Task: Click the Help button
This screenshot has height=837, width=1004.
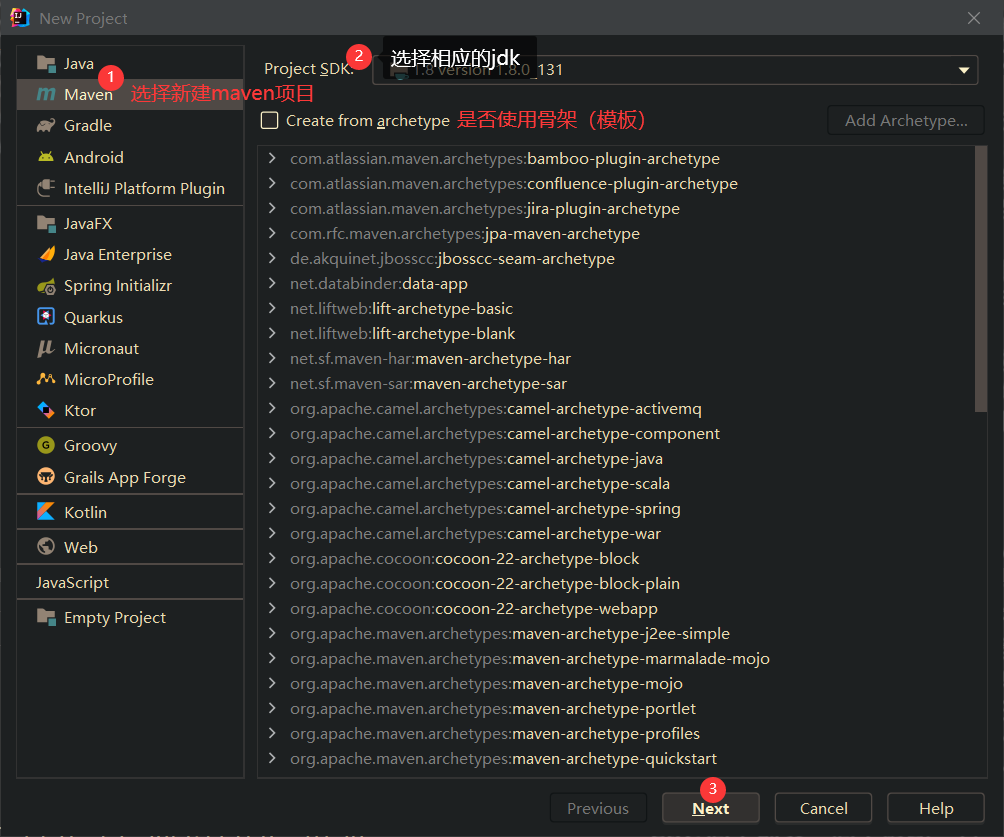Action: point(936,808)
